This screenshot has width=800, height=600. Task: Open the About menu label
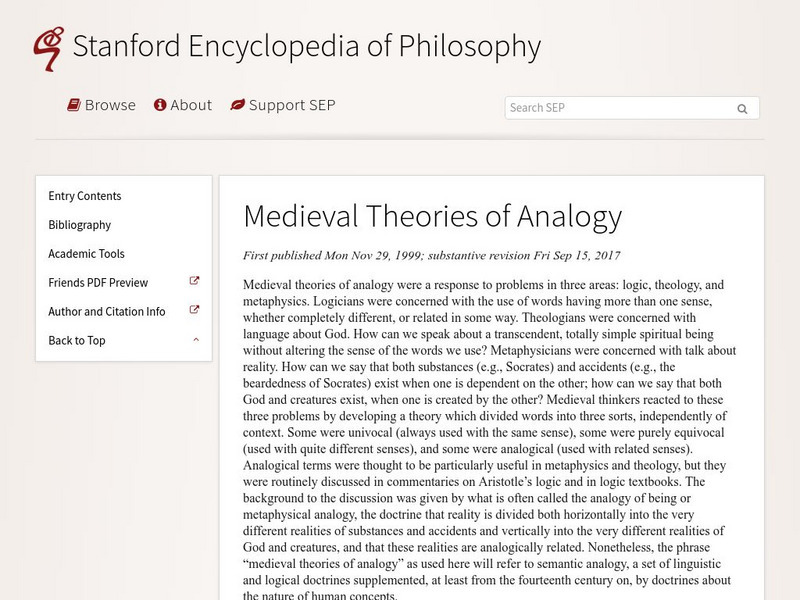191,105
